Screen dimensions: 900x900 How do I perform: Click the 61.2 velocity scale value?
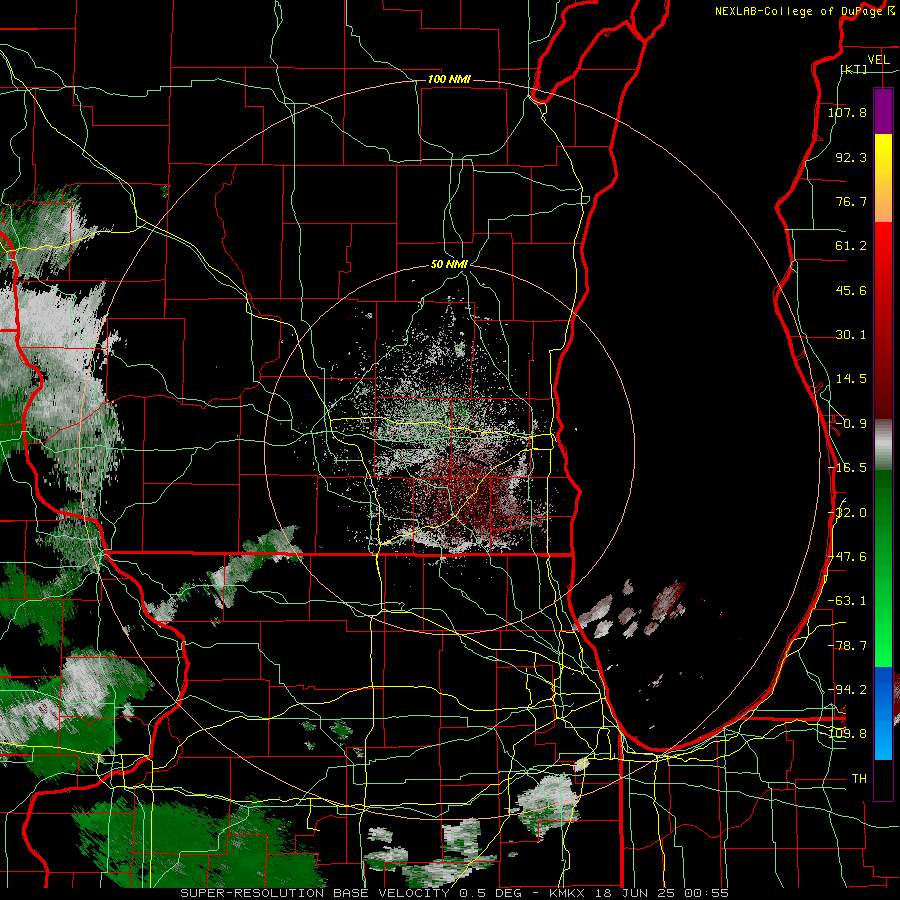click(851, 246)
